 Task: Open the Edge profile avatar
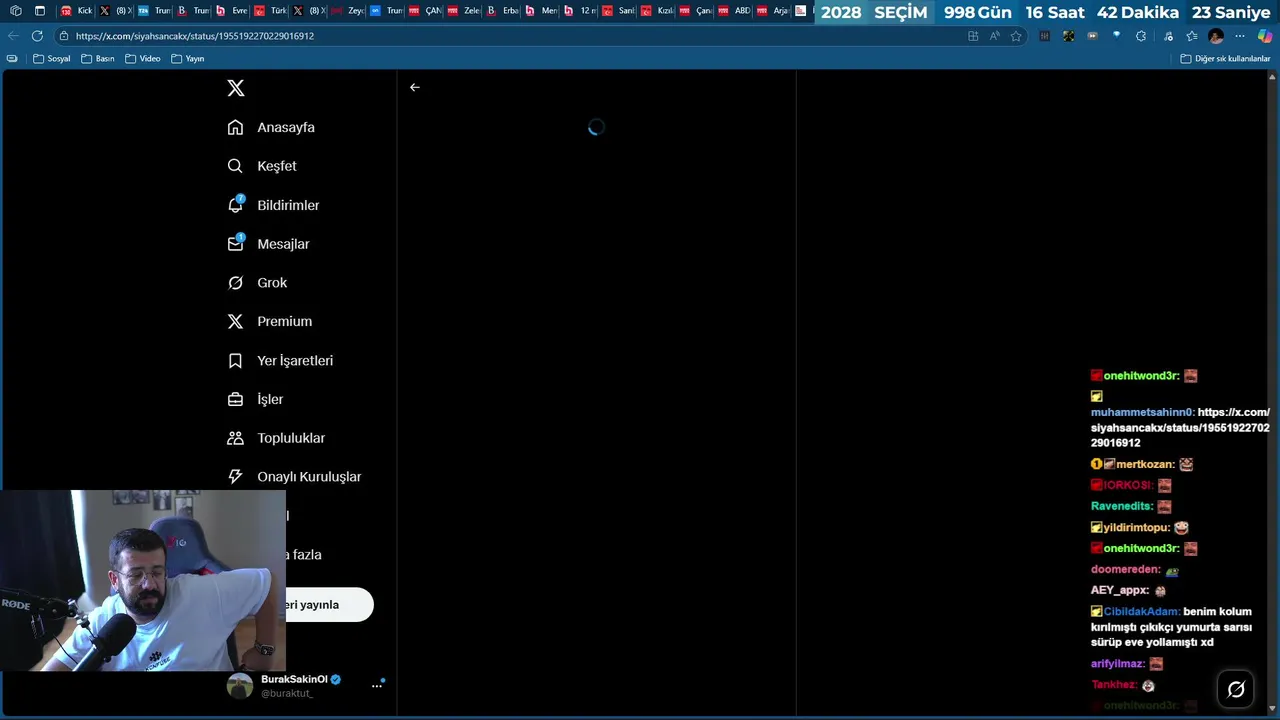(1216, 36)
